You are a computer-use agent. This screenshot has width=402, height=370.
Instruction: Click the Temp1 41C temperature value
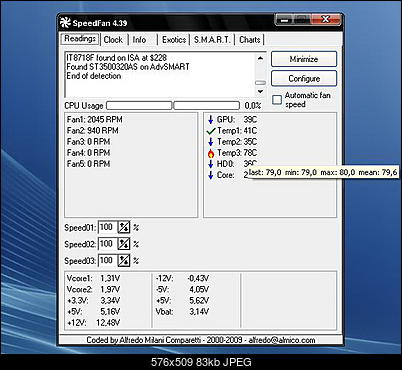click(x=250, y=131)
